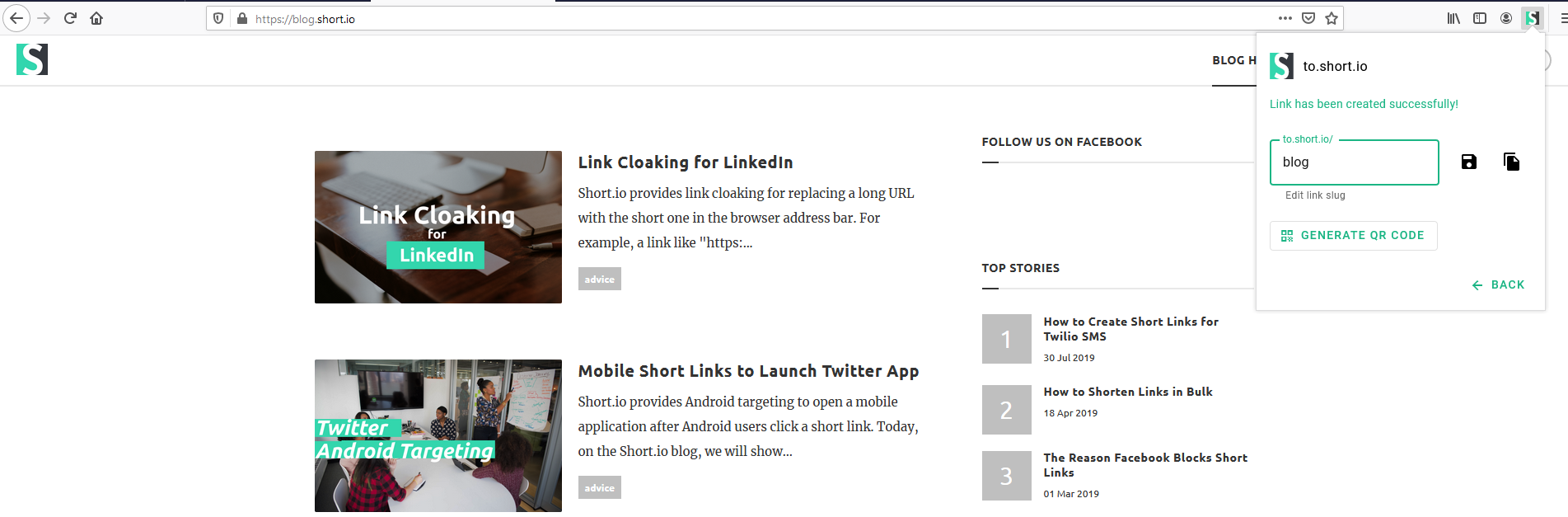Click the Back button in popup
Screen dimensions: 1568x517
coord(1499,284)
